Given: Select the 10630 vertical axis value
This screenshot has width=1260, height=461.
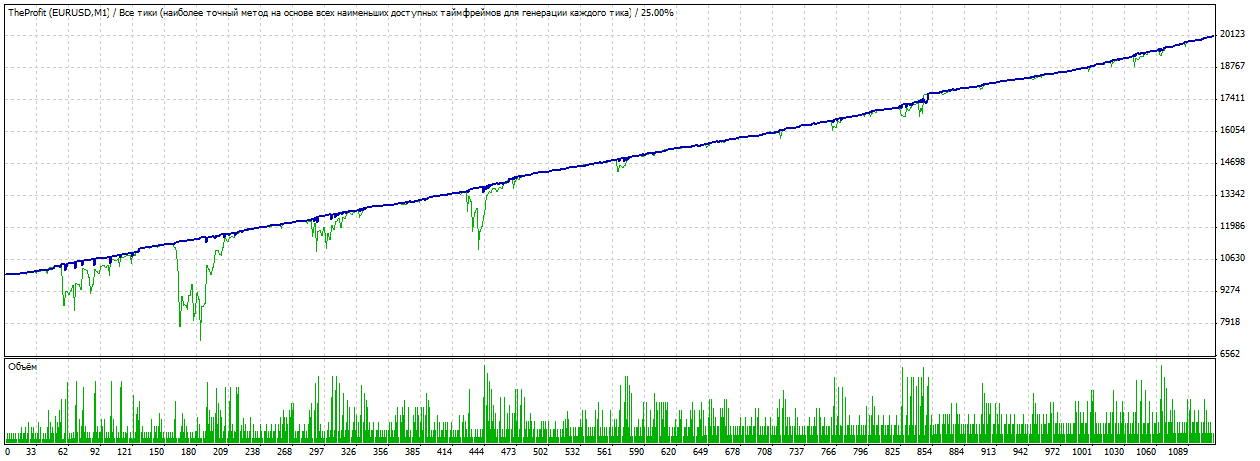Looking at the screenshot, I should coord(1233,258).
